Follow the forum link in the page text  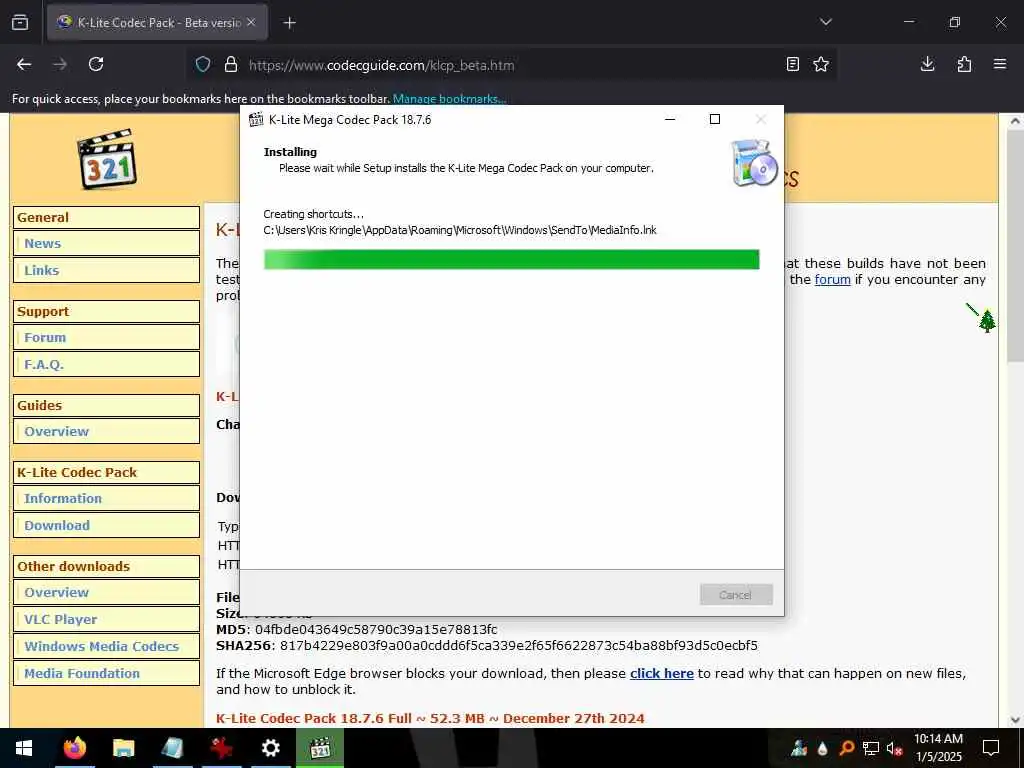click(x=833, y=280)
